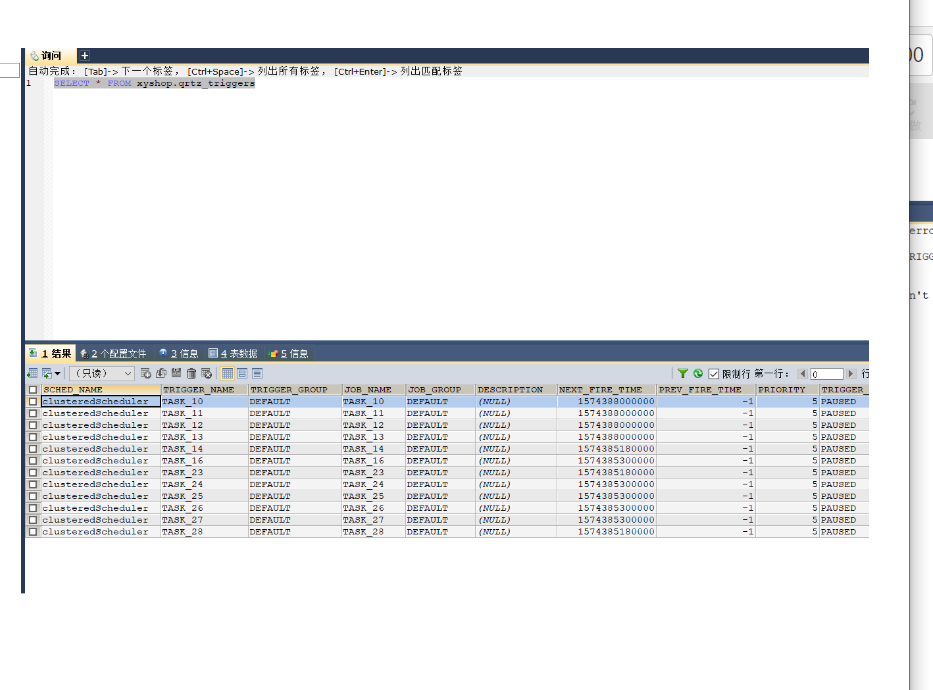
Task: Click the duplicate current row icon
Action: coord(161,374)
